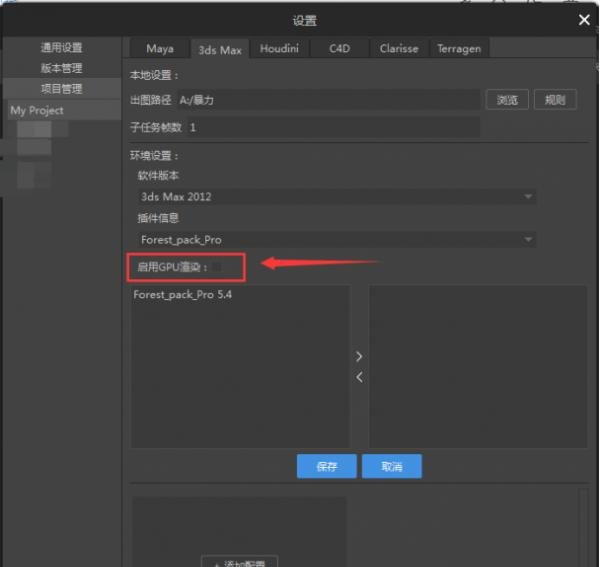Open the Clarisse tab
The image size is (600, 567).
click(x=399, y=49)
